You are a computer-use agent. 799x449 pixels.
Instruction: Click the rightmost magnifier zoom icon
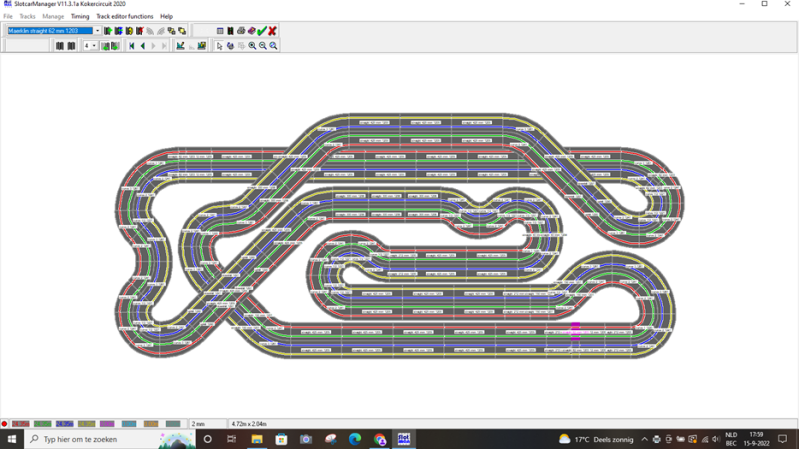click(273, 46)
